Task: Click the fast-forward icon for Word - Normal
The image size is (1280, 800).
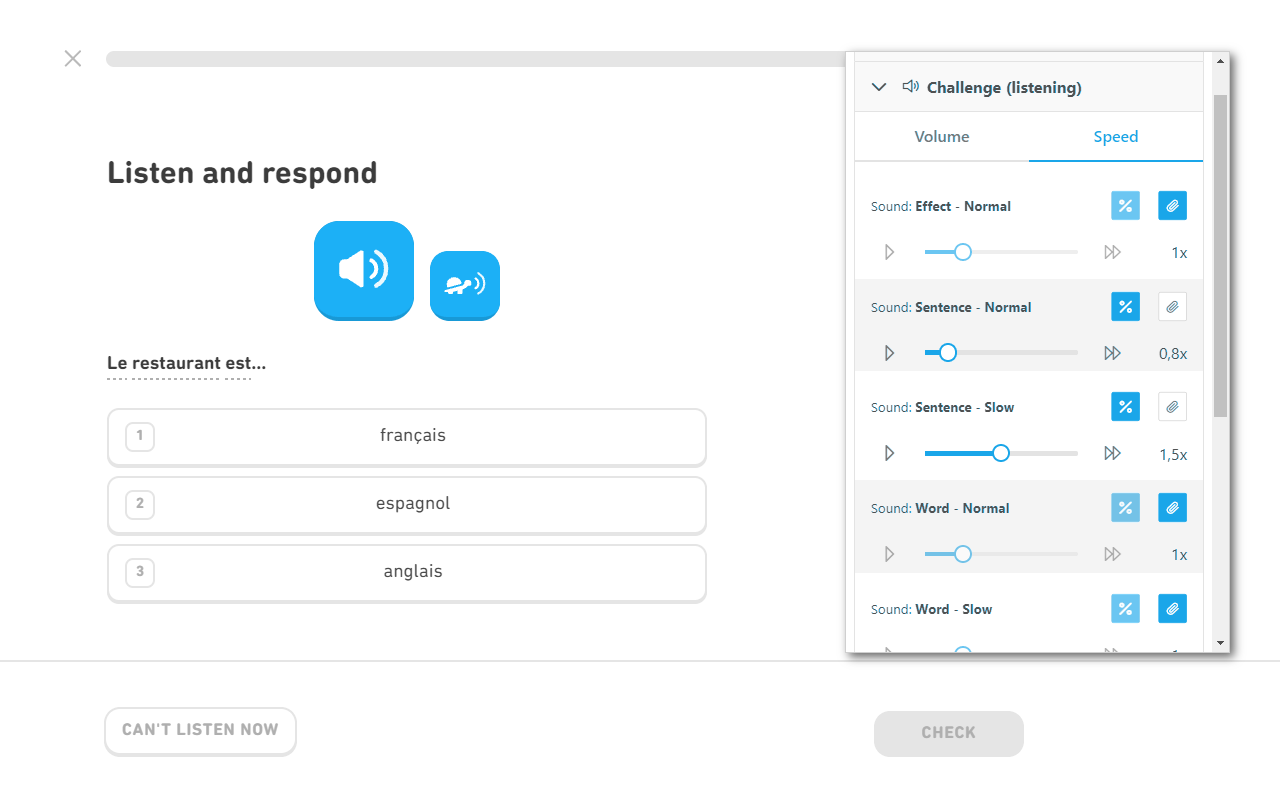Action: (x=1113, y=553)
